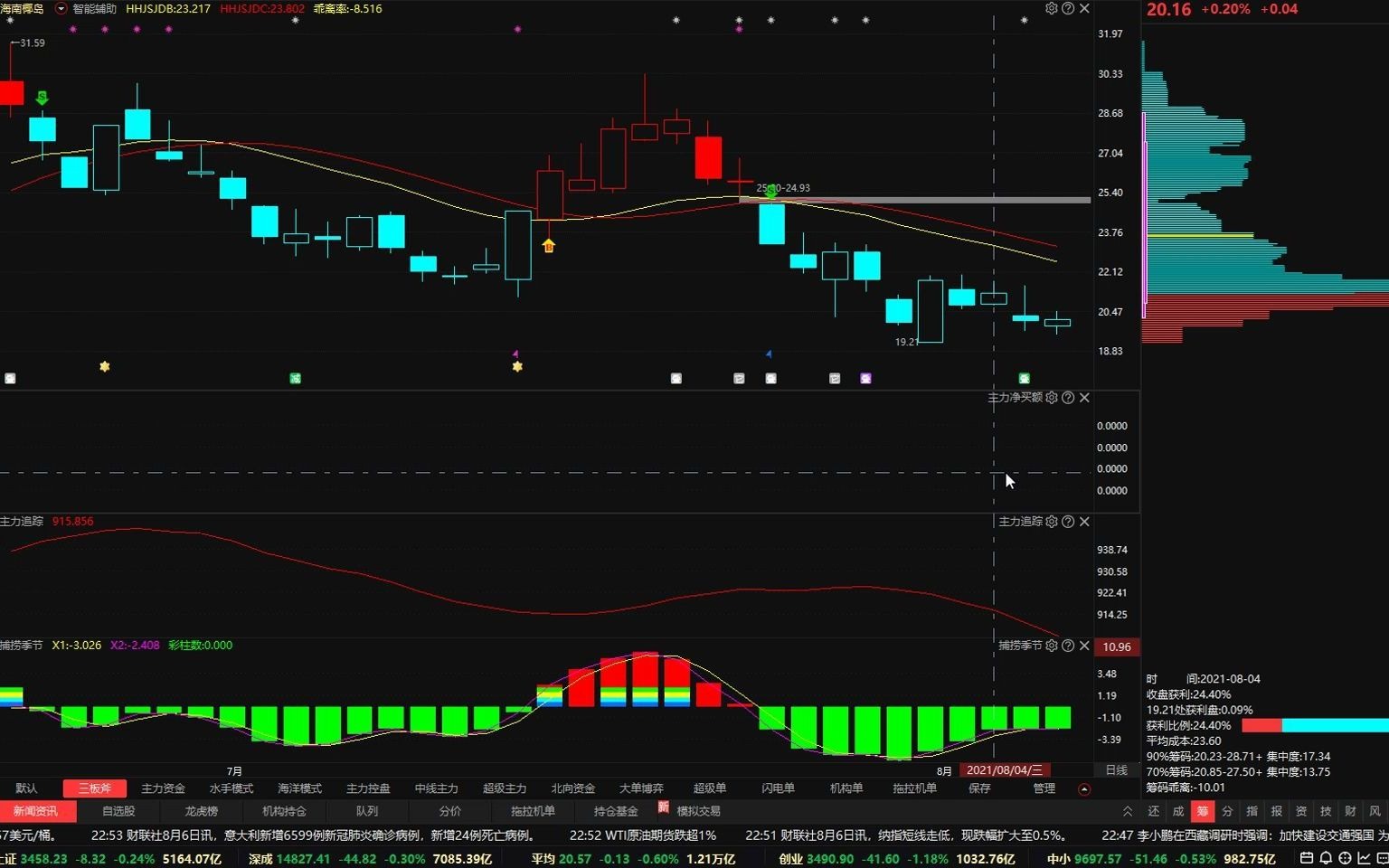Screen dimensions: 1389x868
Task: Open settings gear for 主力净买额 indicator
Action: click(1052, 398)
